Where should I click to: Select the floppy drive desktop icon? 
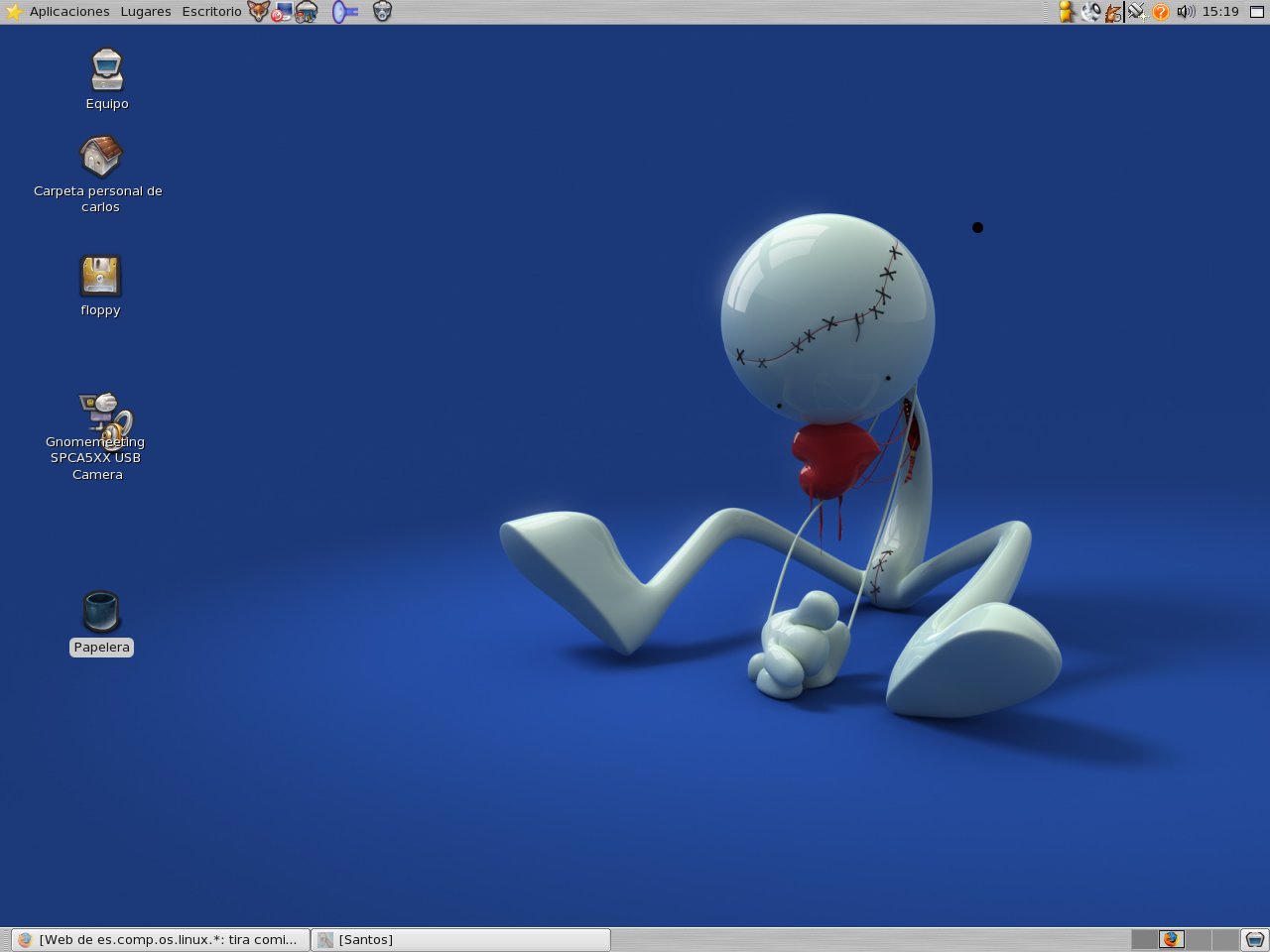click(x=100, y=287)
